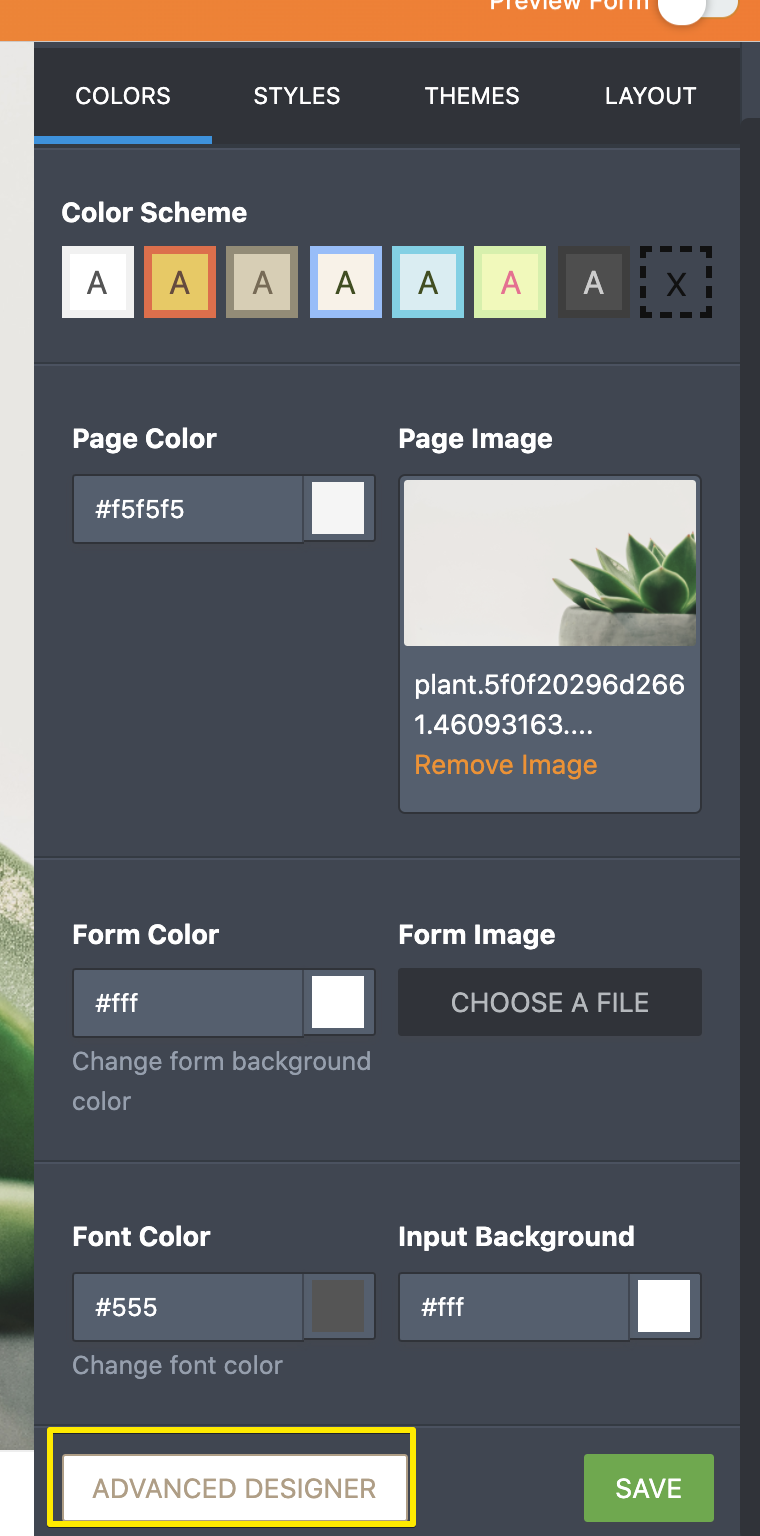760x1536 pixels.
Task: Select the white color scheme swatch
Action: click(97, 283)
